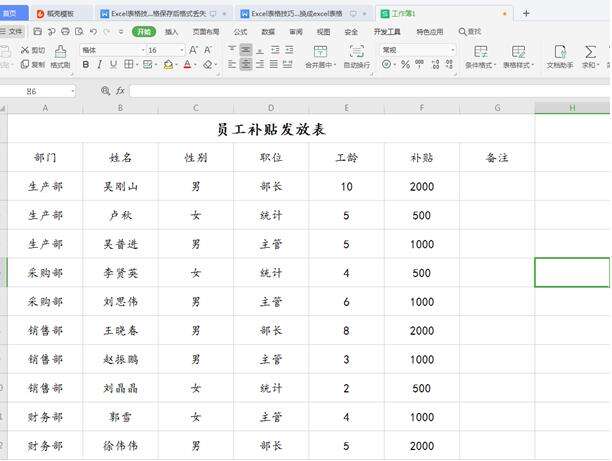This screenshot has height=461, width=612.
Task: Click the 查找 search button
Action: (x=470, y=32)
